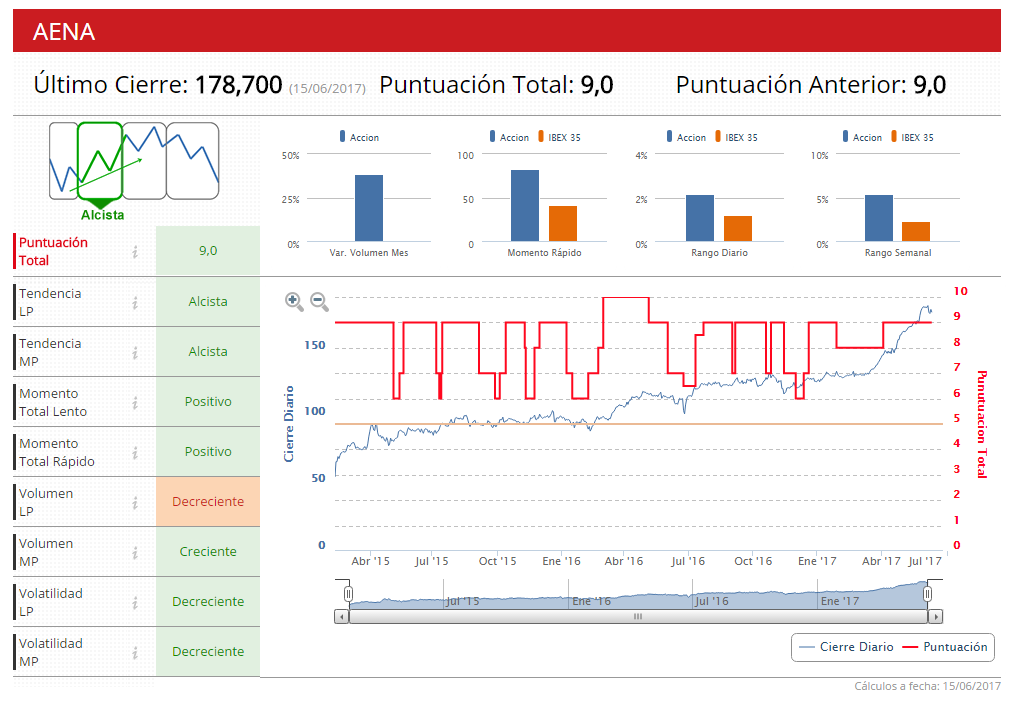1023x703 pixels.
Task: Click the blue Accion bar in Rango Semanal
Action: coord(878,218)
